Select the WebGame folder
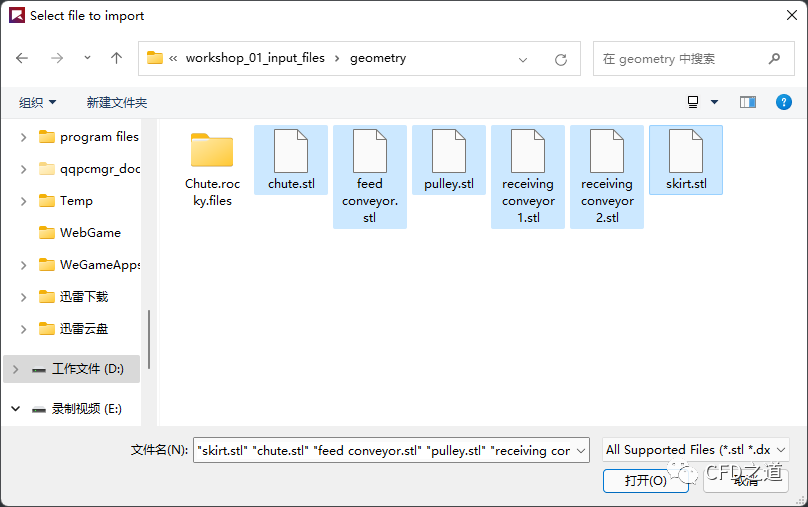 point(79,233)
